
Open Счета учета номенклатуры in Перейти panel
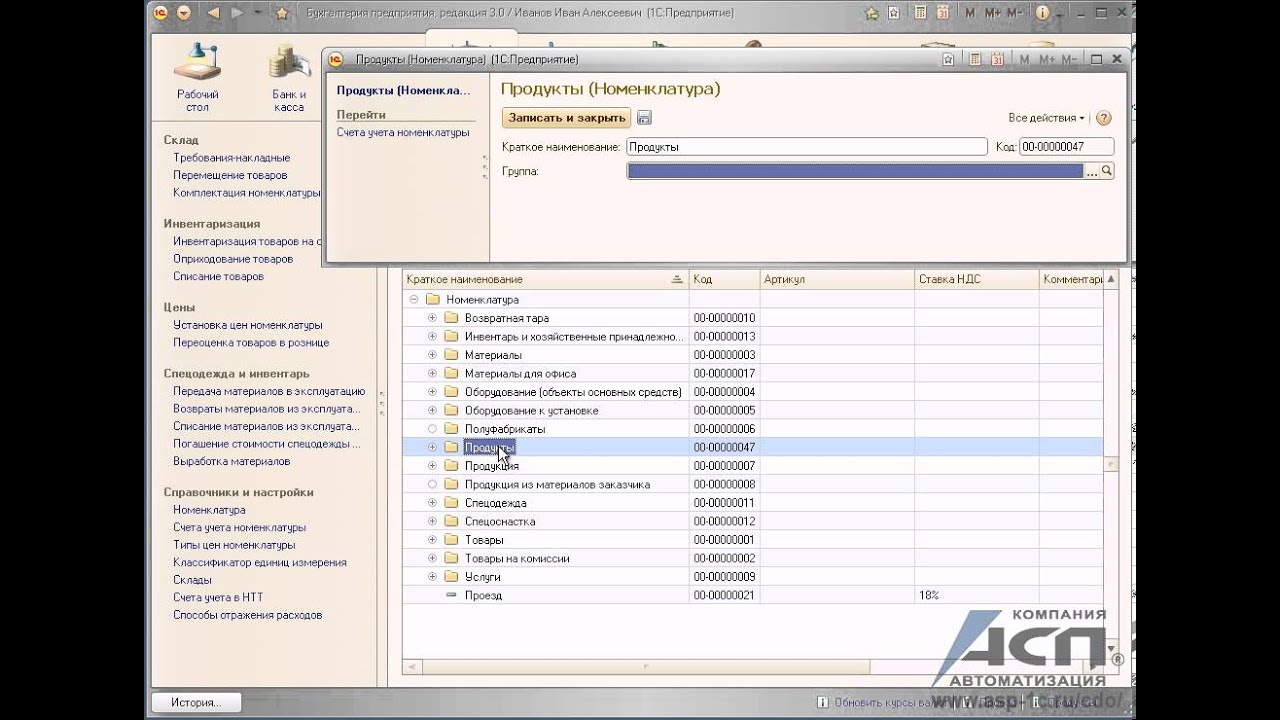(x=403, y=132)
